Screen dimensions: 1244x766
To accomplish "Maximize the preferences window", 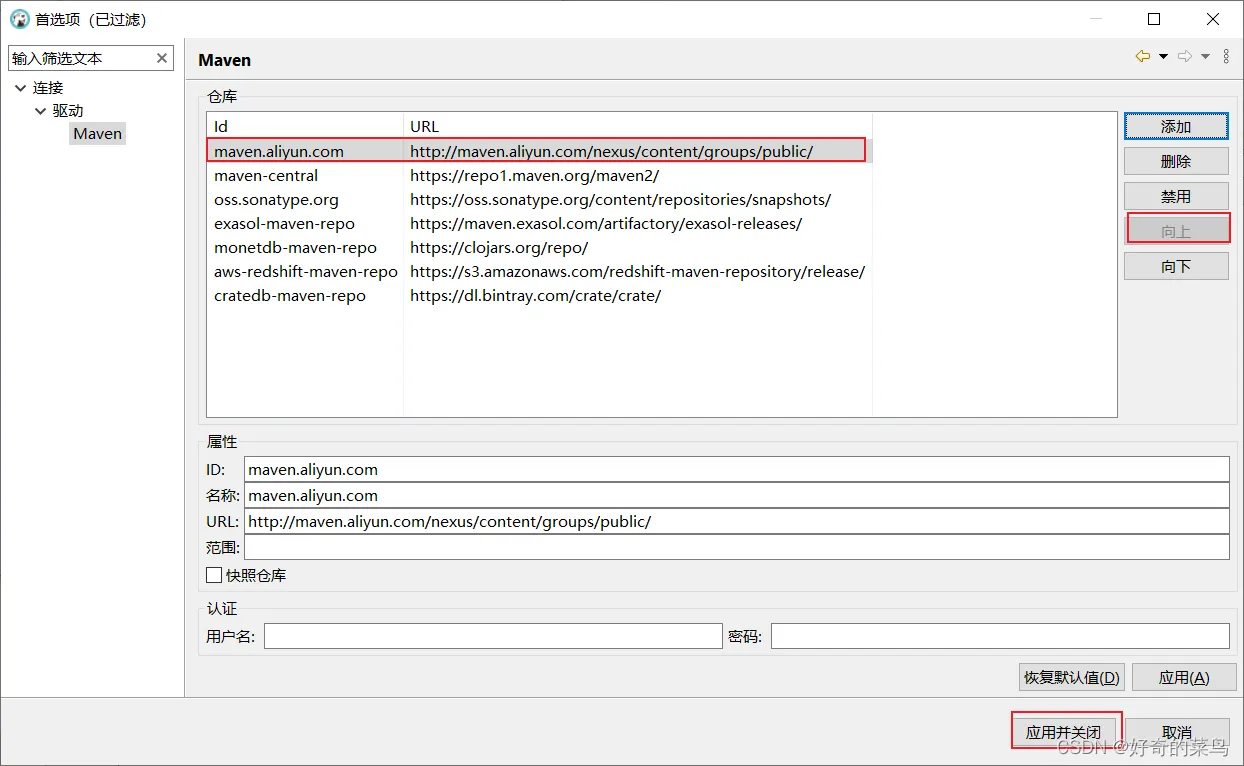I will [x=1154, y=19].
